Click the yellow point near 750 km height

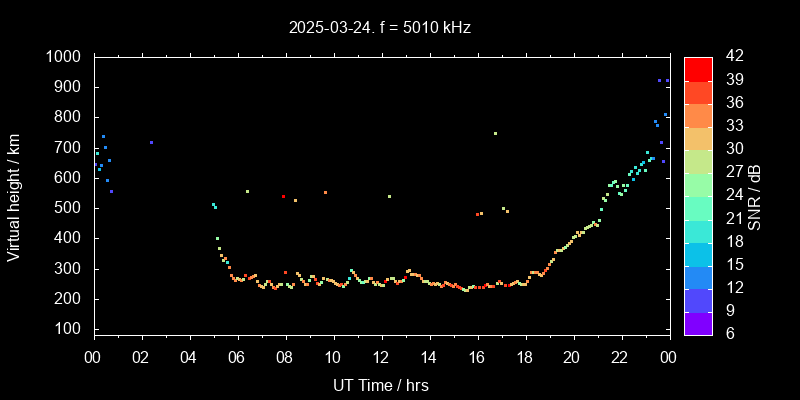coord(495,133)
